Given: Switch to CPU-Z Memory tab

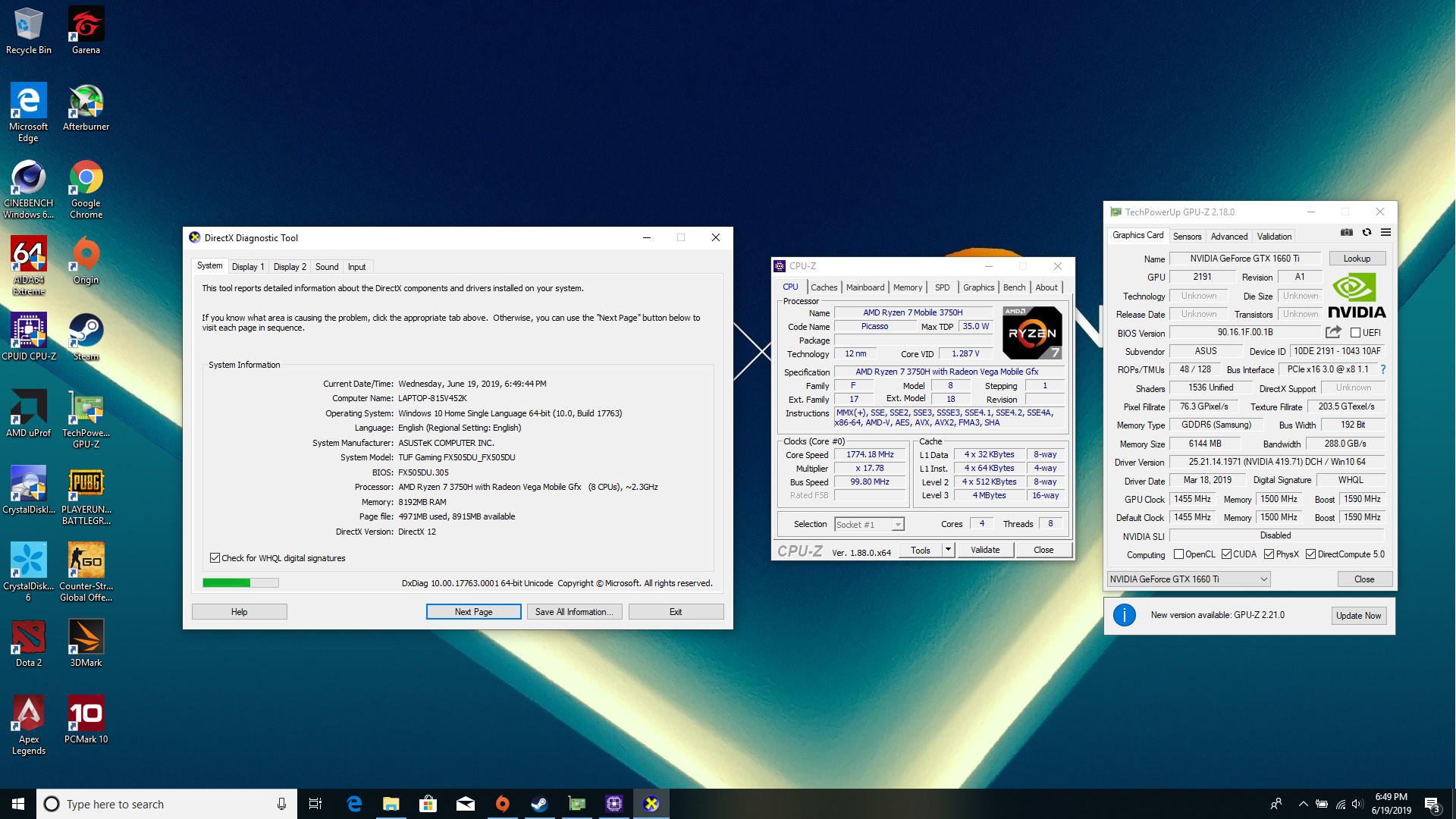Looking at the screenshot, I should [x=908, y=287].
